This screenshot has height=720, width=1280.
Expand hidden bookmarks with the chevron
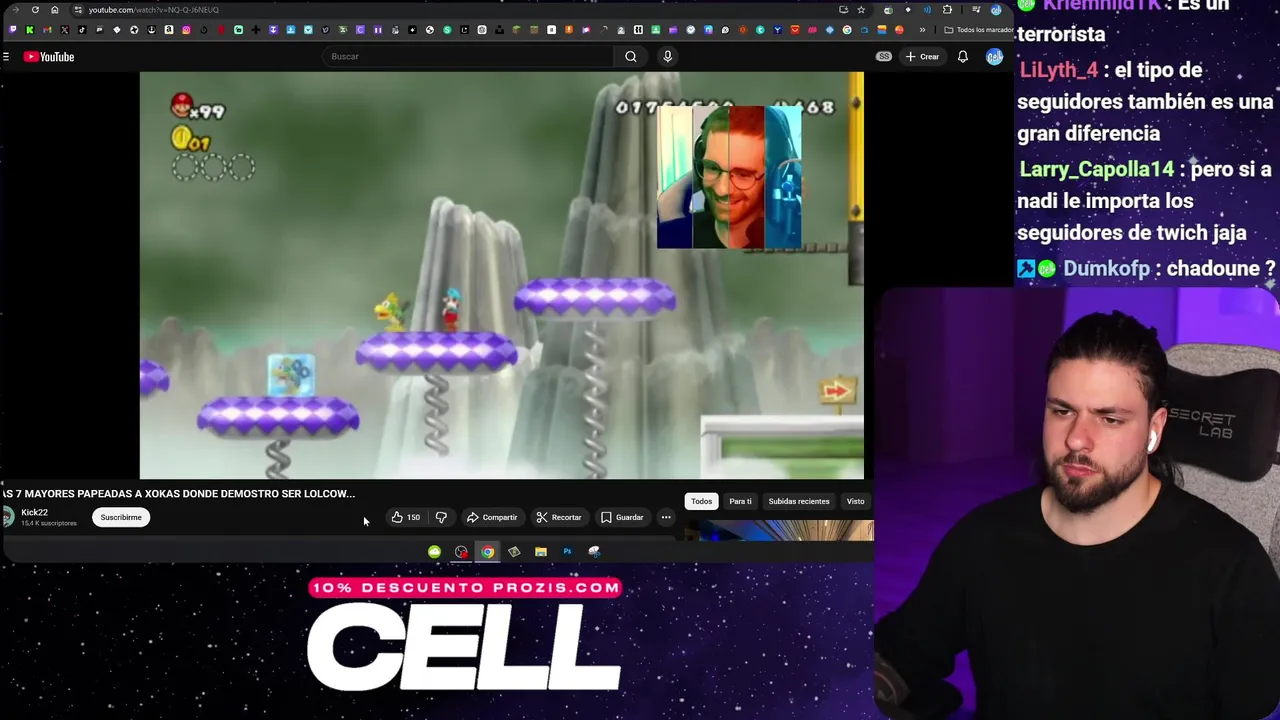tap(922, 30)
